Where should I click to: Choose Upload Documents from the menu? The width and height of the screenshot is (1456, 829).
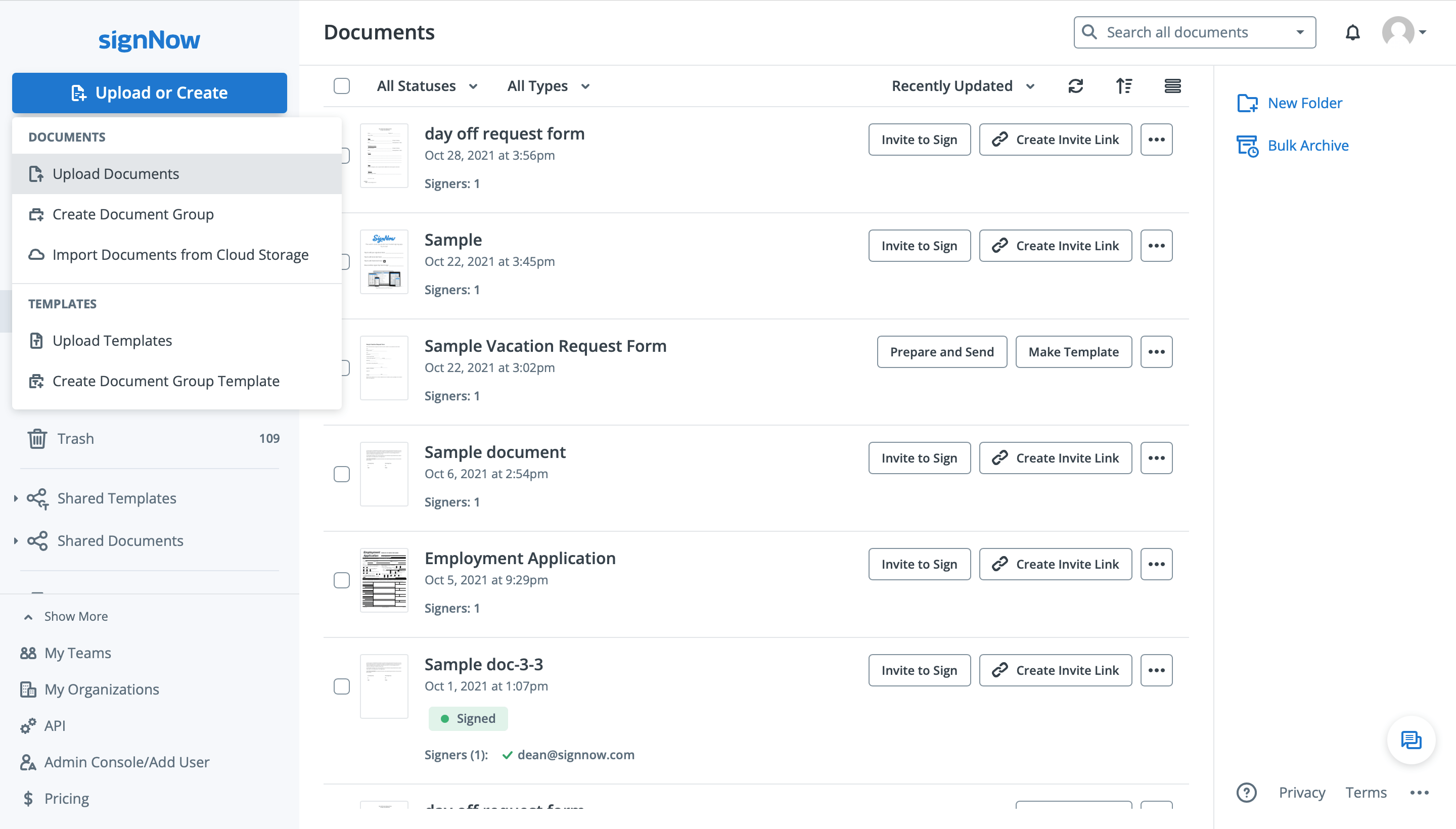(116, 174)
